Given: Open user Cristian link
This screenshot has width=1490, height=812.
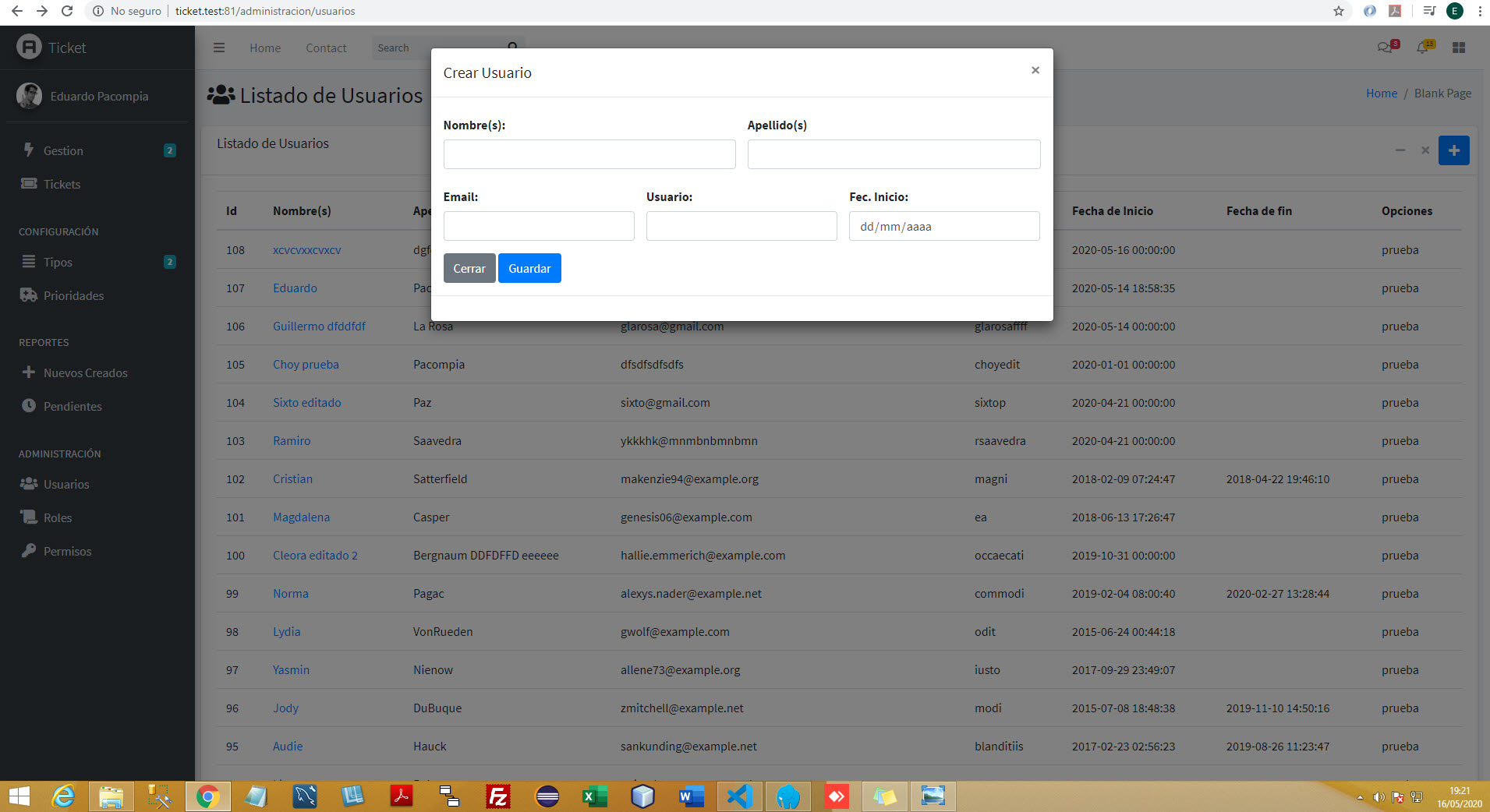Looking at the screenshot, I should pyautogui.click(x=292, y=479).
